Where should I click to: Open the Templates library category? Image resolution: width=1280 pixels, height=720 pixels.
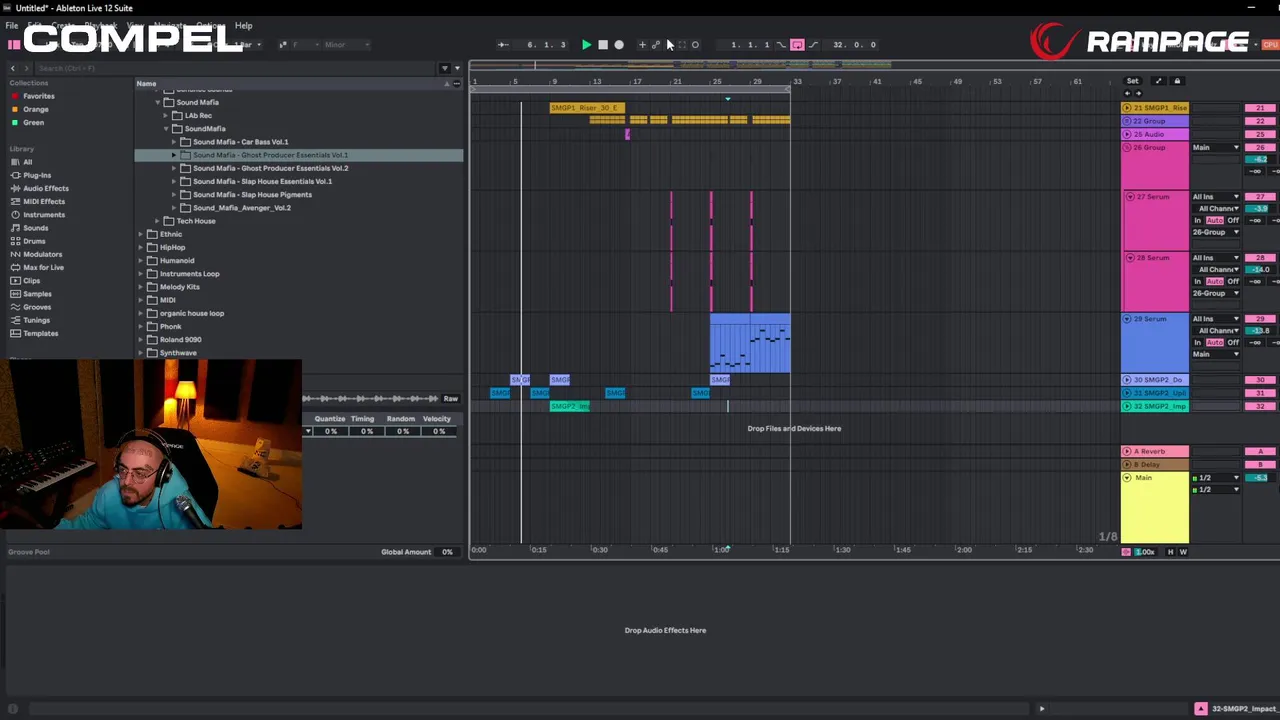coord(41,333)
